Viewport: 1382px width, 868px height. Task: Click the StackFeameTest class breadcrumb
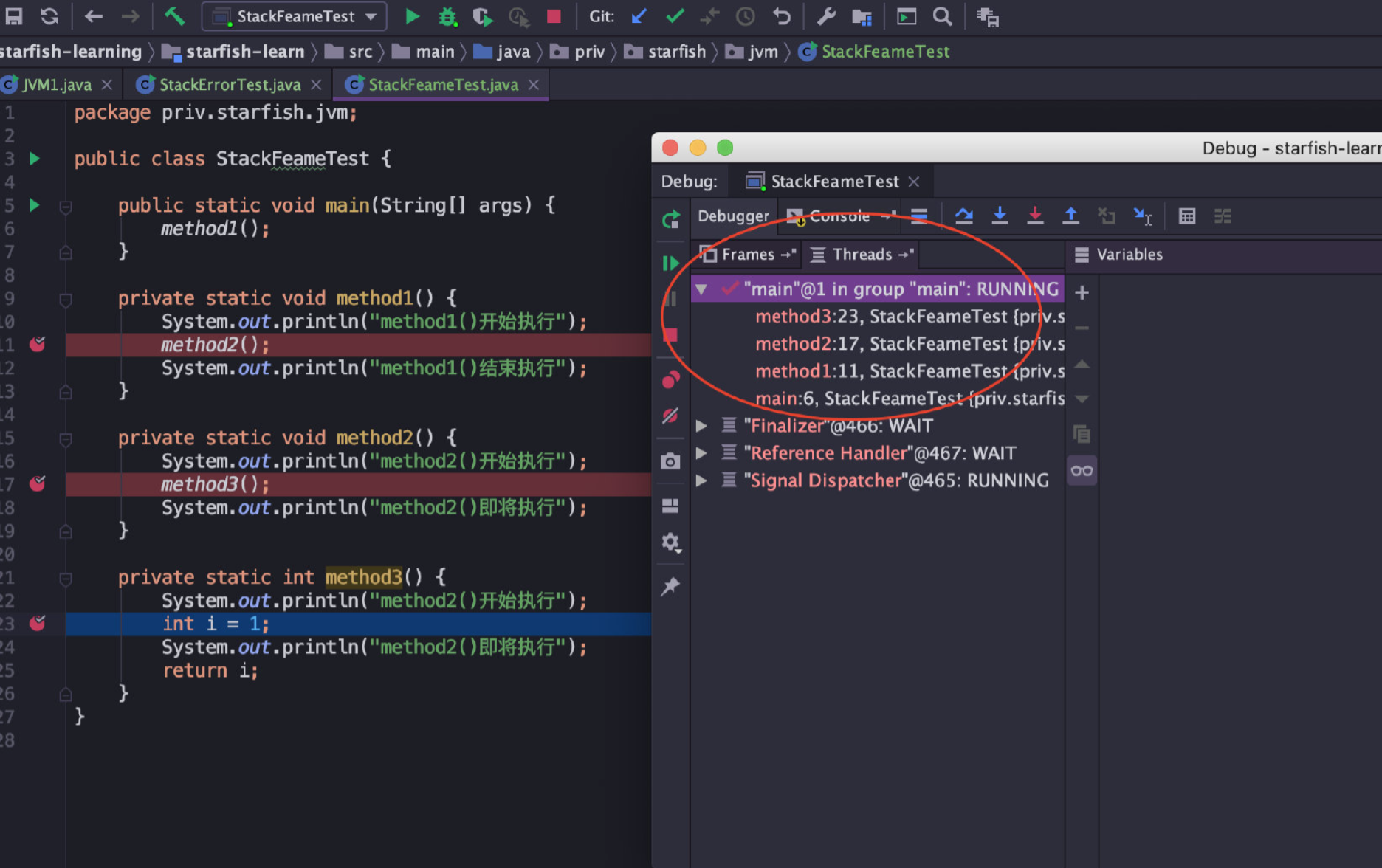[874, 52]
